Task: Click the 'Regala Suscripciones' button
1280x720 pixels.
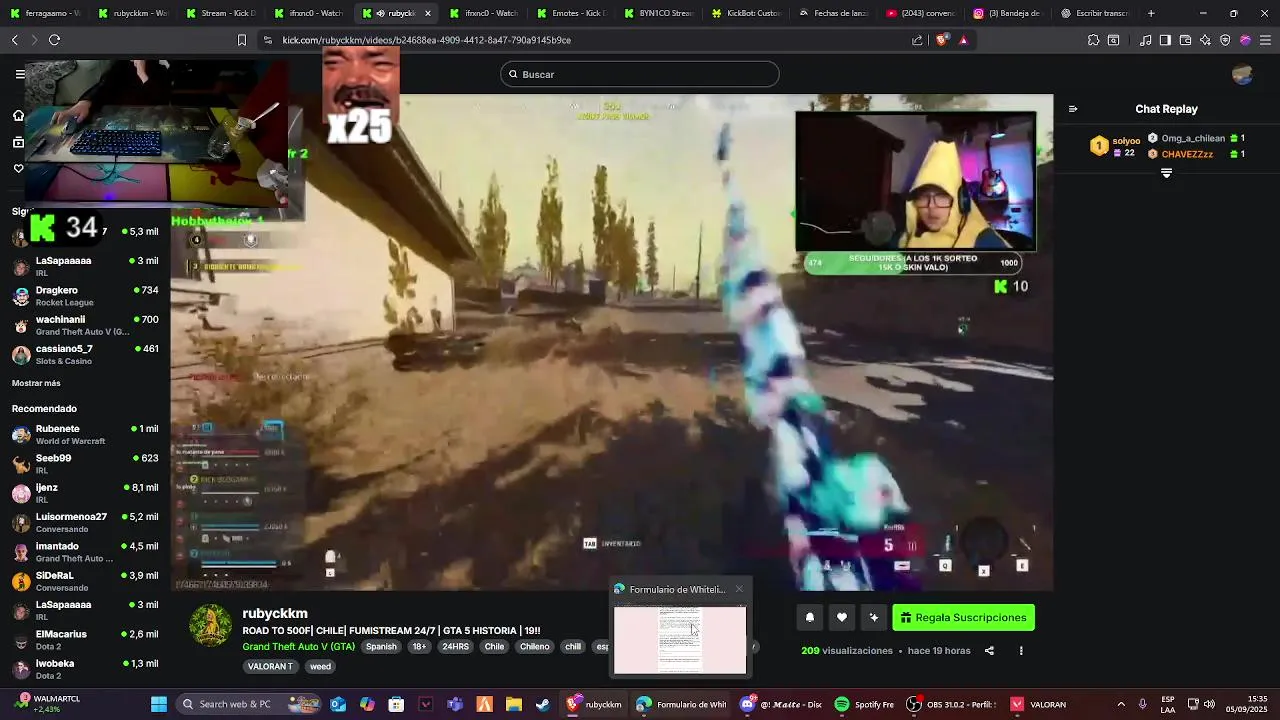Action: pyautogui.click(x=964, y=618)
